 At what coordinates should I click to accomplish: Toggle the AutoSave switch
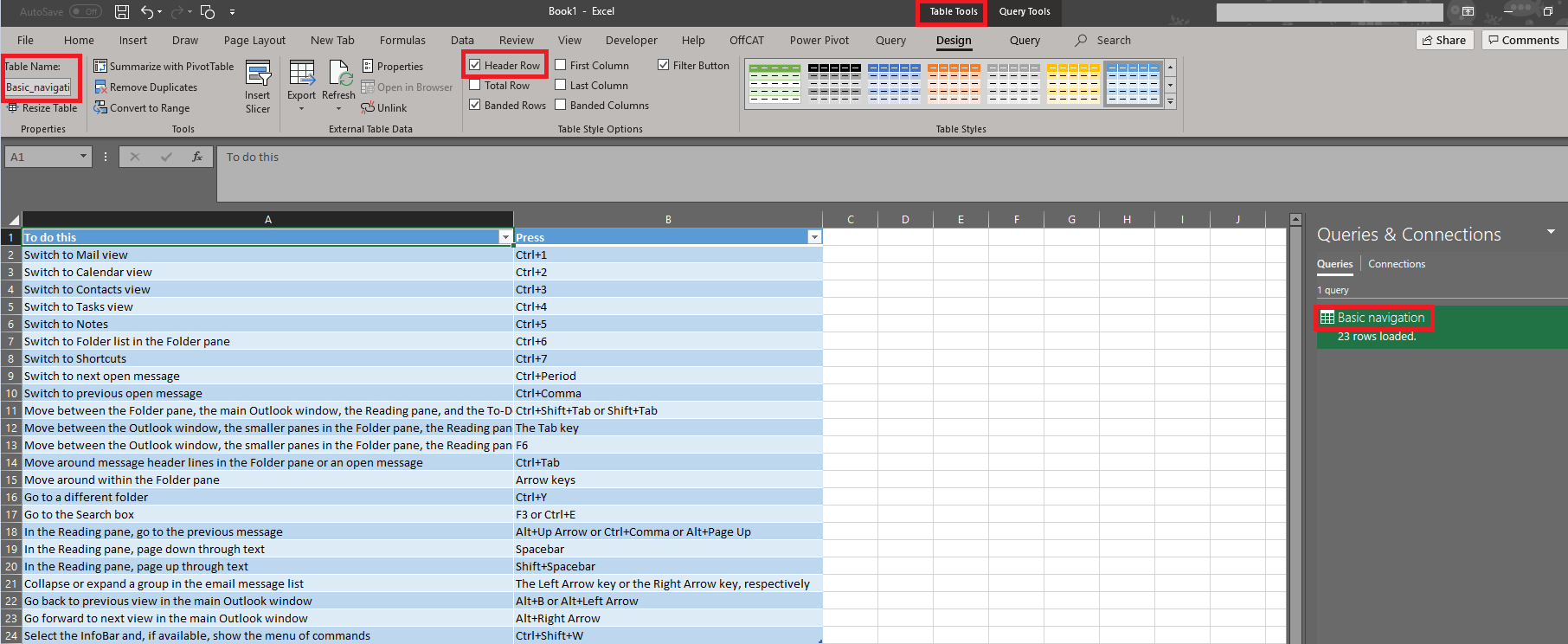pyautogui.click(x=86, y=12)
